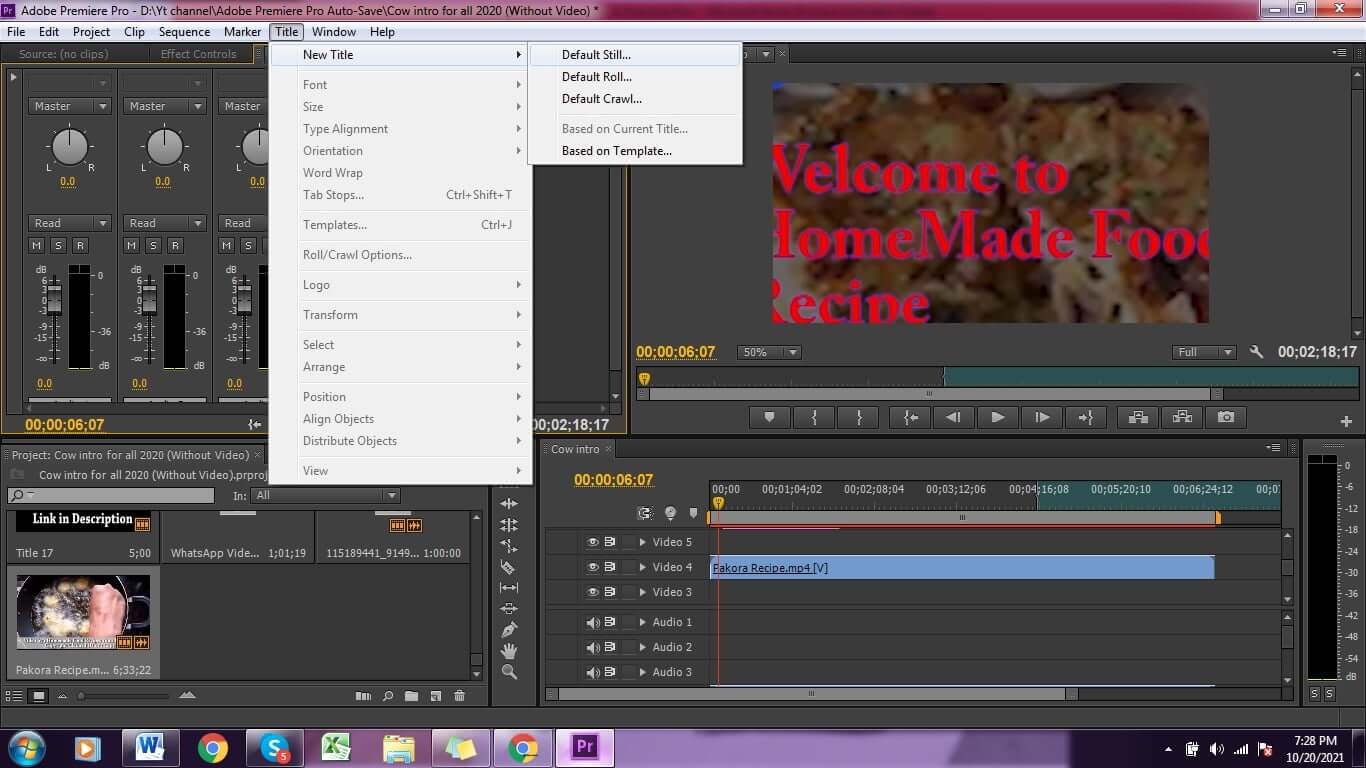Add a marker in Program Monitor
This screenshot has height=768, width=1366.
[x=769, y=418]
